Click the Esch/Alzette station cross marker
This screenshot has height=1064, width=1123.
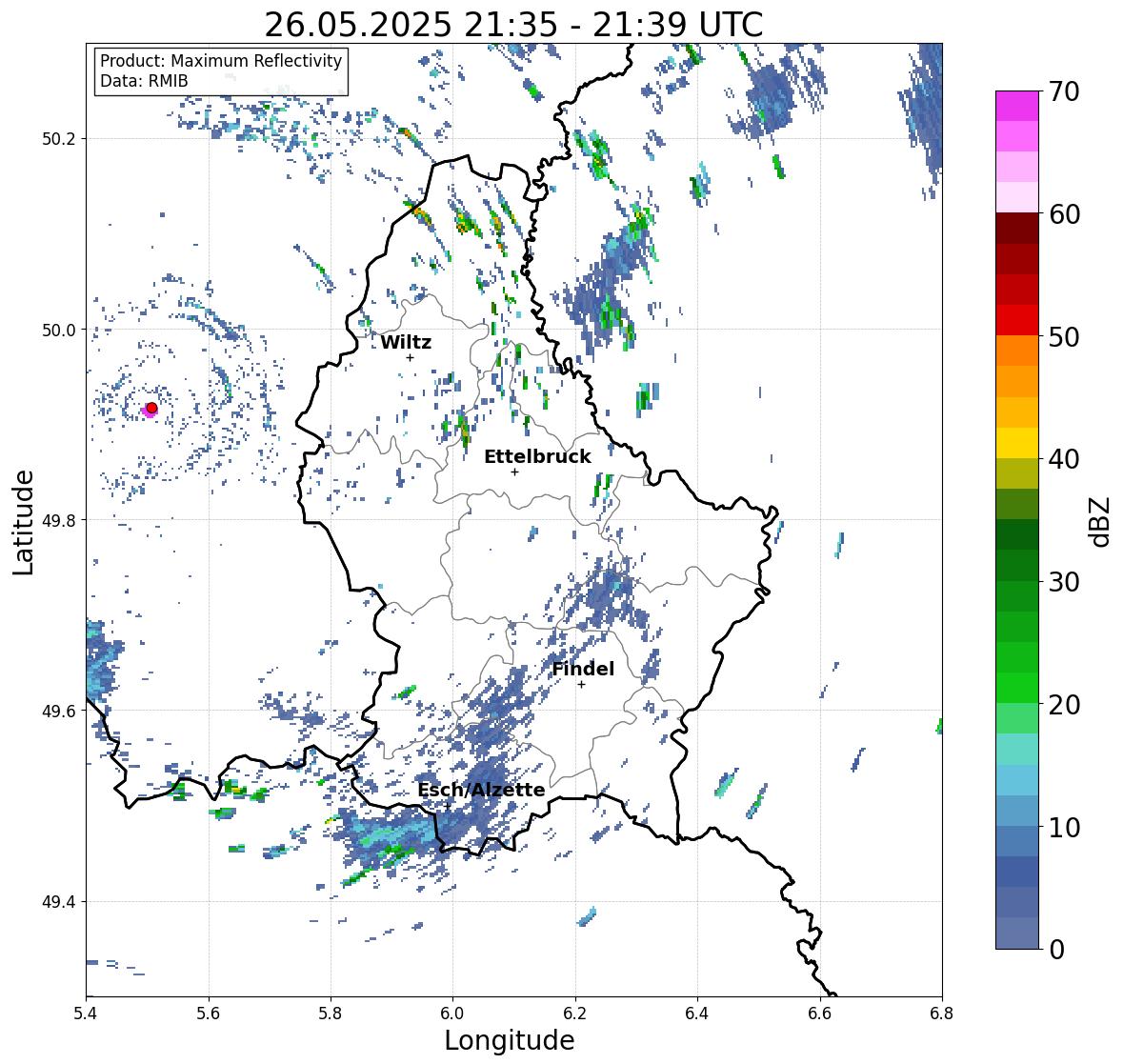pyautogui.click(x=448, y=806)
